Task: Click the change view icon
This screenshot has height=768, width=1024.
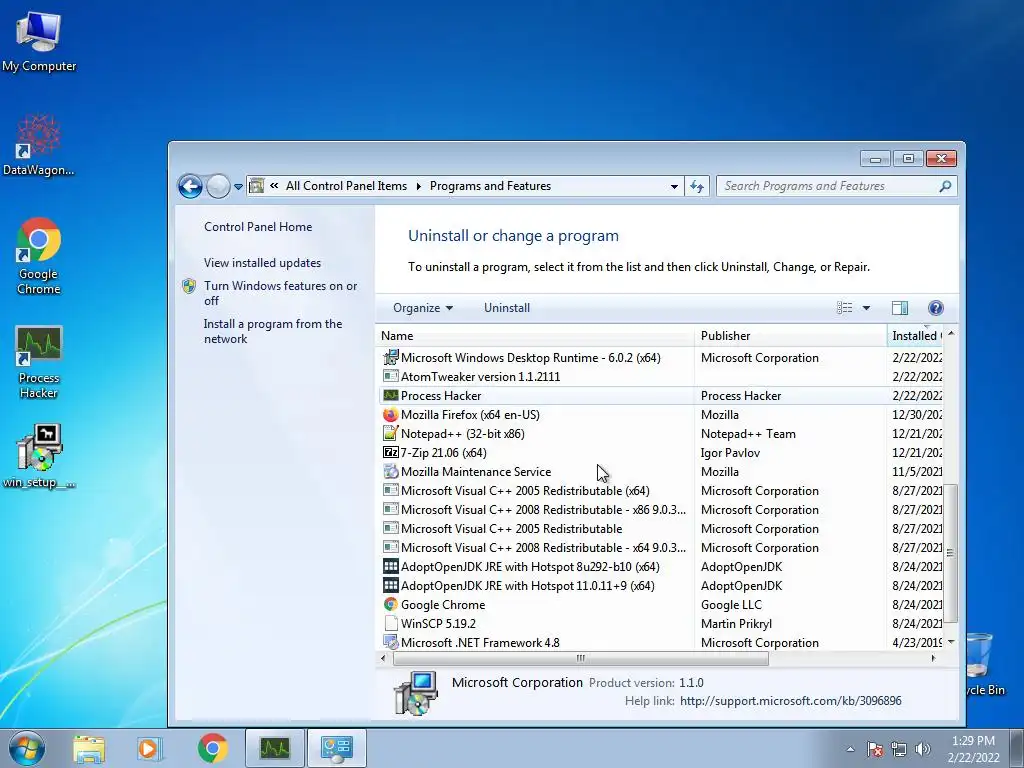Action: [x=844, y=308]
